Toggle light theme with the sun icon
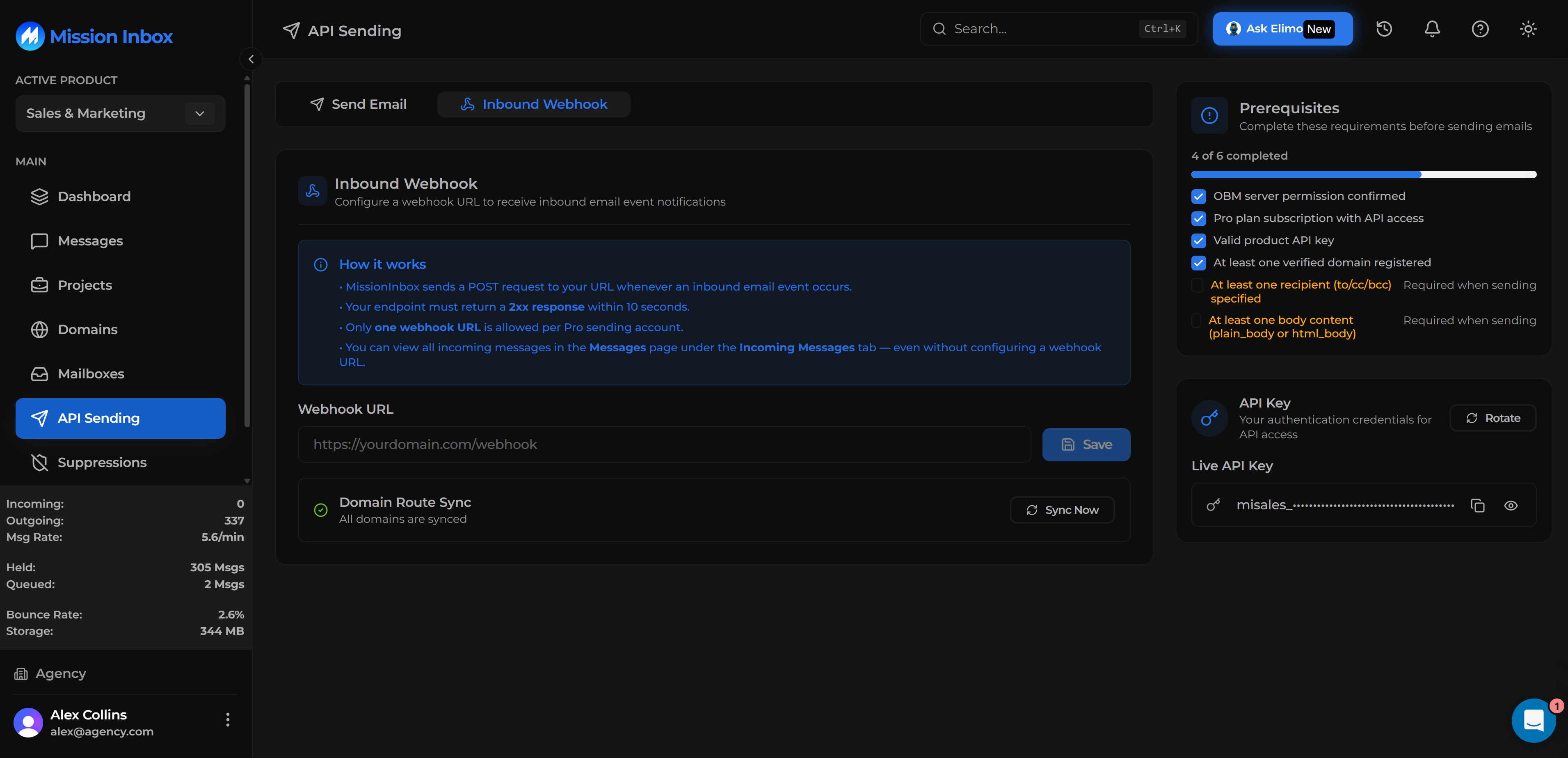Viewport: 1568px width, 758px height. (1528, 29)
